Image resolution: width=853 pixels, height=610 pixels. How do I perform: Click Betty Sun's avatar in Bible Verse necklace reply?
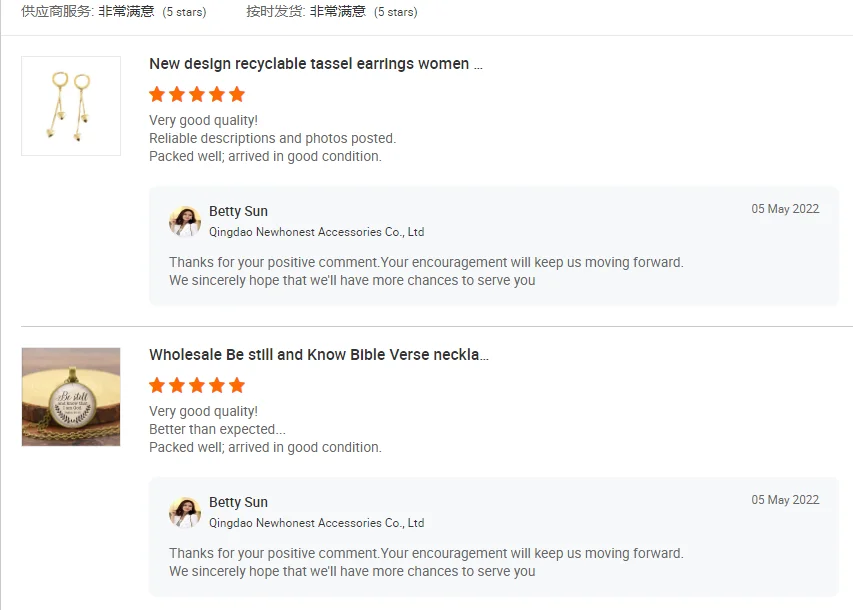pyautogui.click(x=185, y=512)
